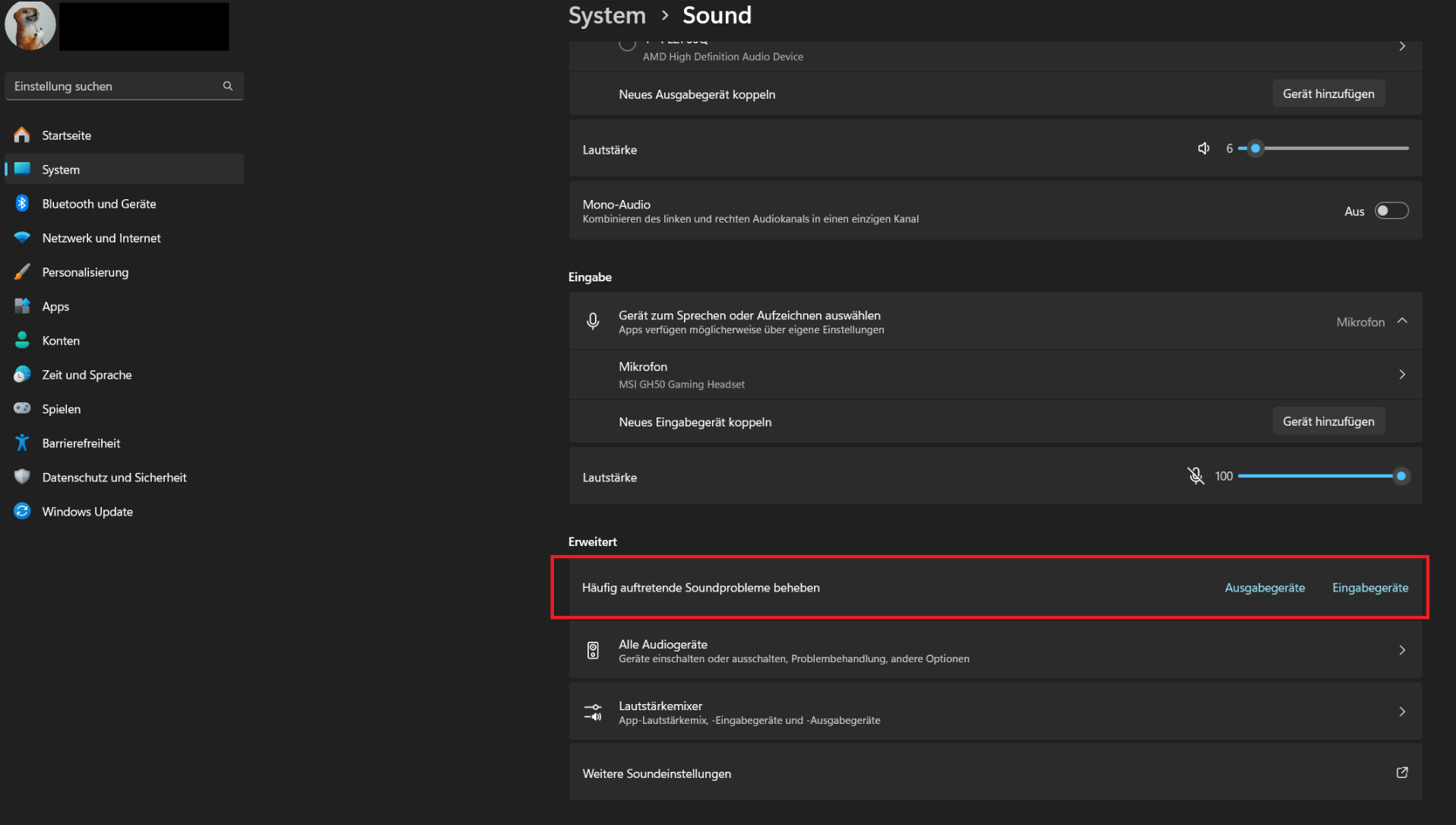The width and height of the screenshot is (1456, 825).
Task: Click the Lautstärkemixer mixer icon
Action: click(x=593, y=712)
